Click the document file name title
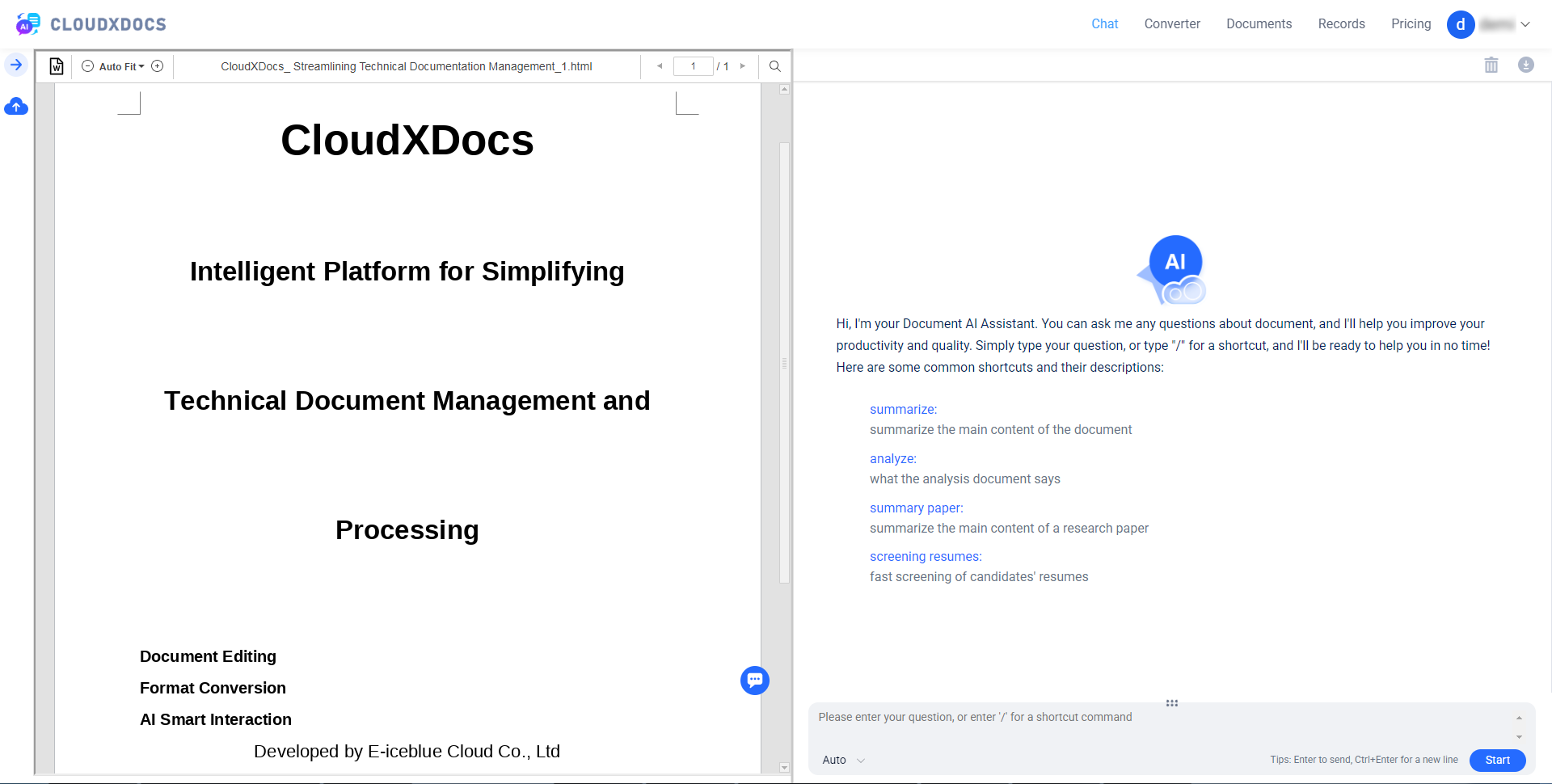 point(407,66)
